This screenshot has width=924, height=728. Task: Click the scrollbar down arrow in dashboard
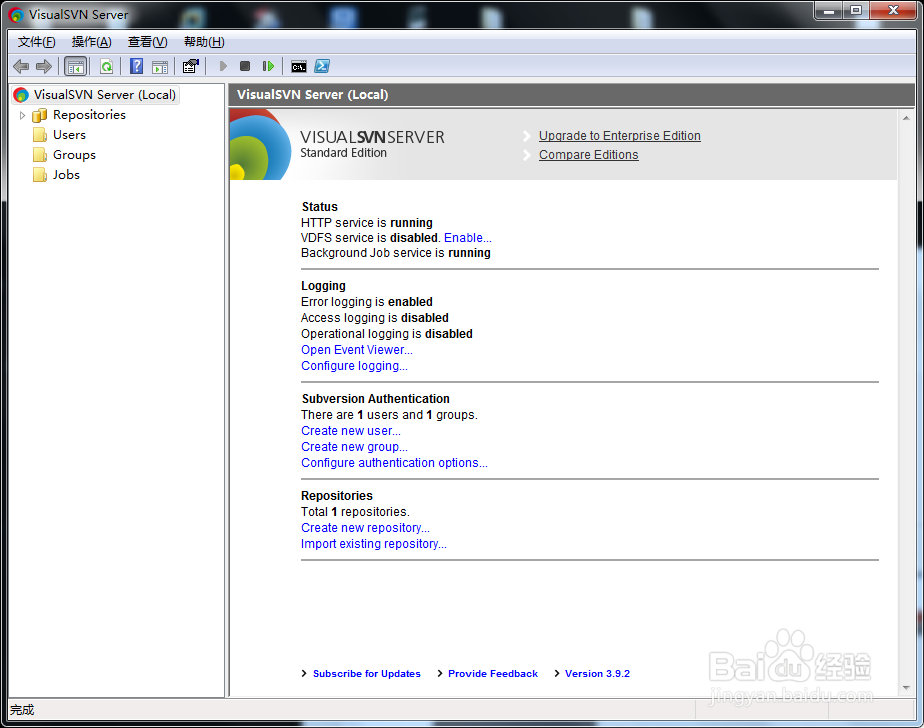[x=906, y=688]
